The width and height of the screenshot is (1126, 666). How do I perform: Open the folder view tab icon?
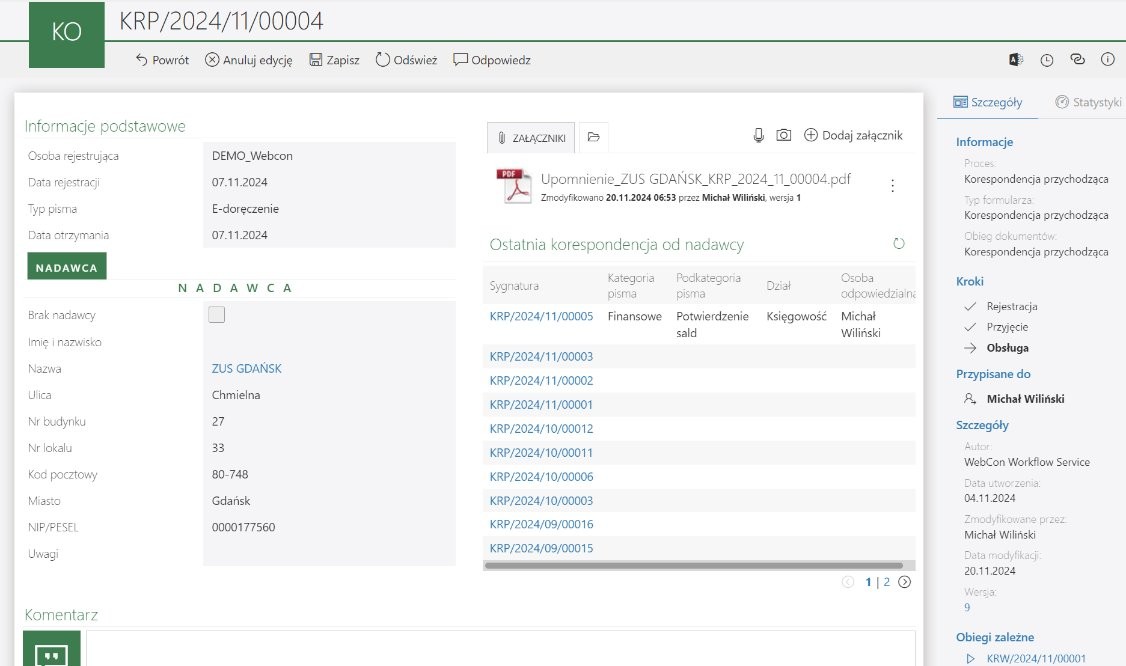593,137
